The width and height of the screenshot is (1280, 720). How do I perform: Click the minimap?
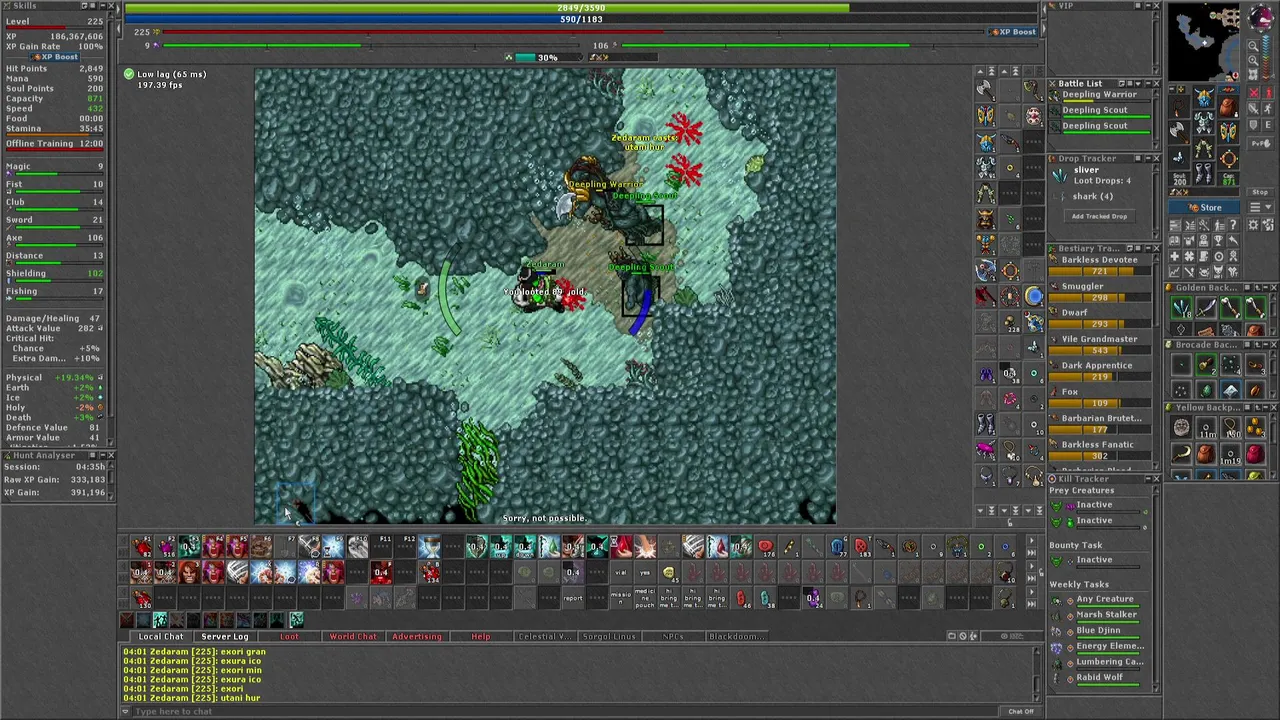pyautogui.click(x=1205, y=42)
